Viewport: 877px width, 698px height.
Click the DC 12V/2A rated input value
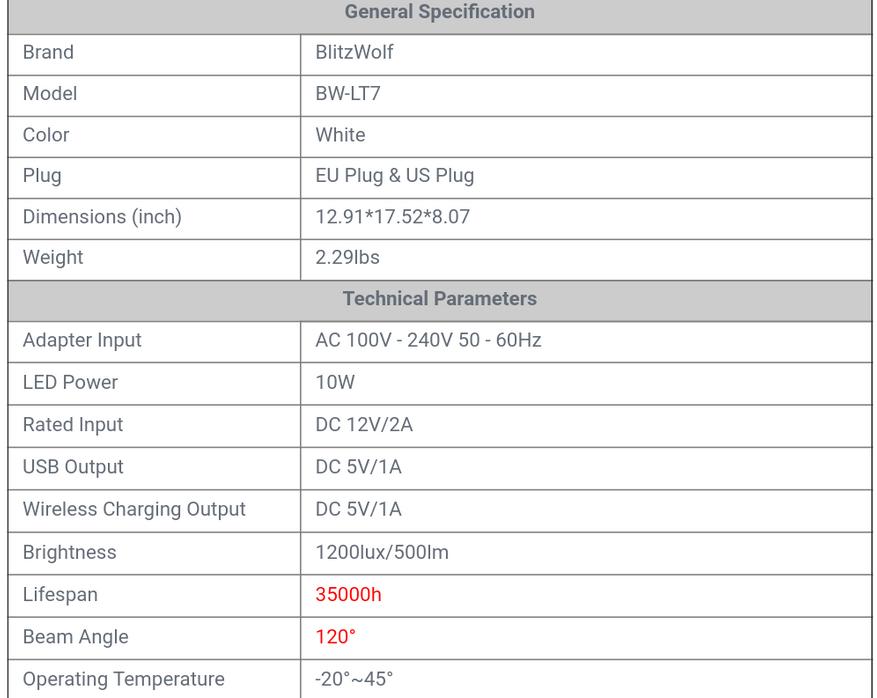(364, 425)
